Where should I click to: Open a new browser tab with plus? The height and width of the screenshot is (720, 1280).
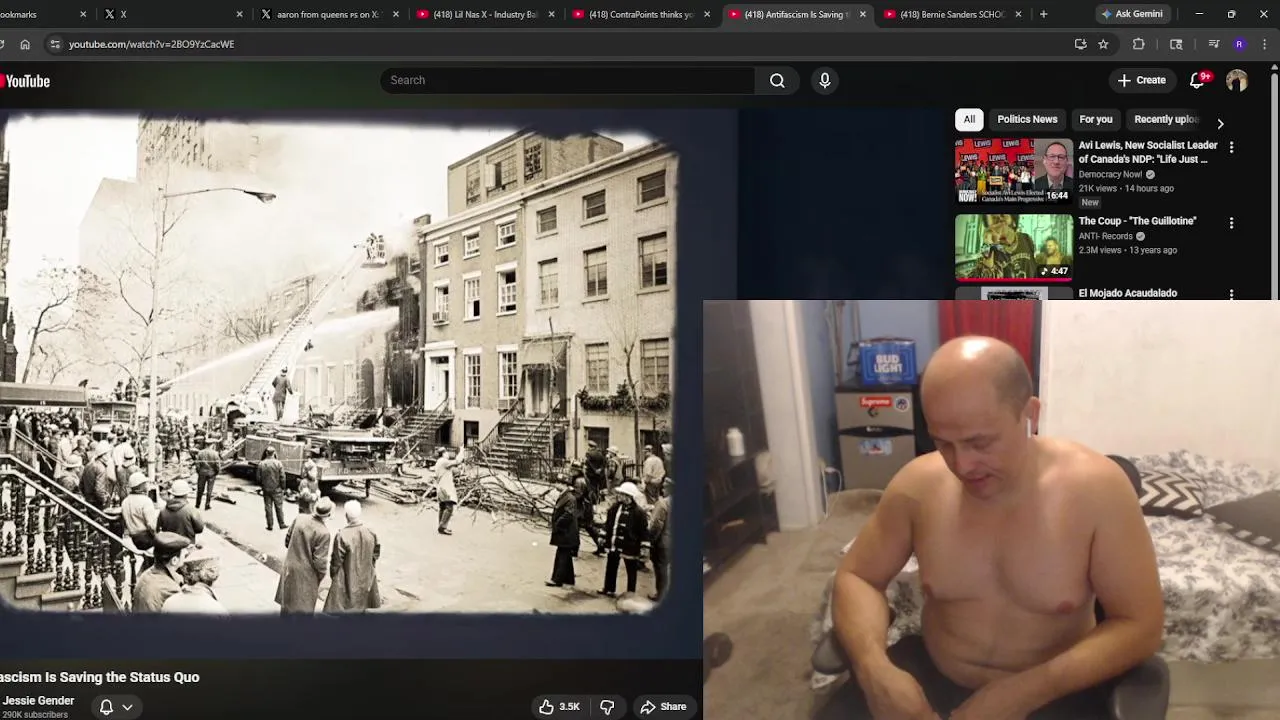click(x=1043, y=14)
